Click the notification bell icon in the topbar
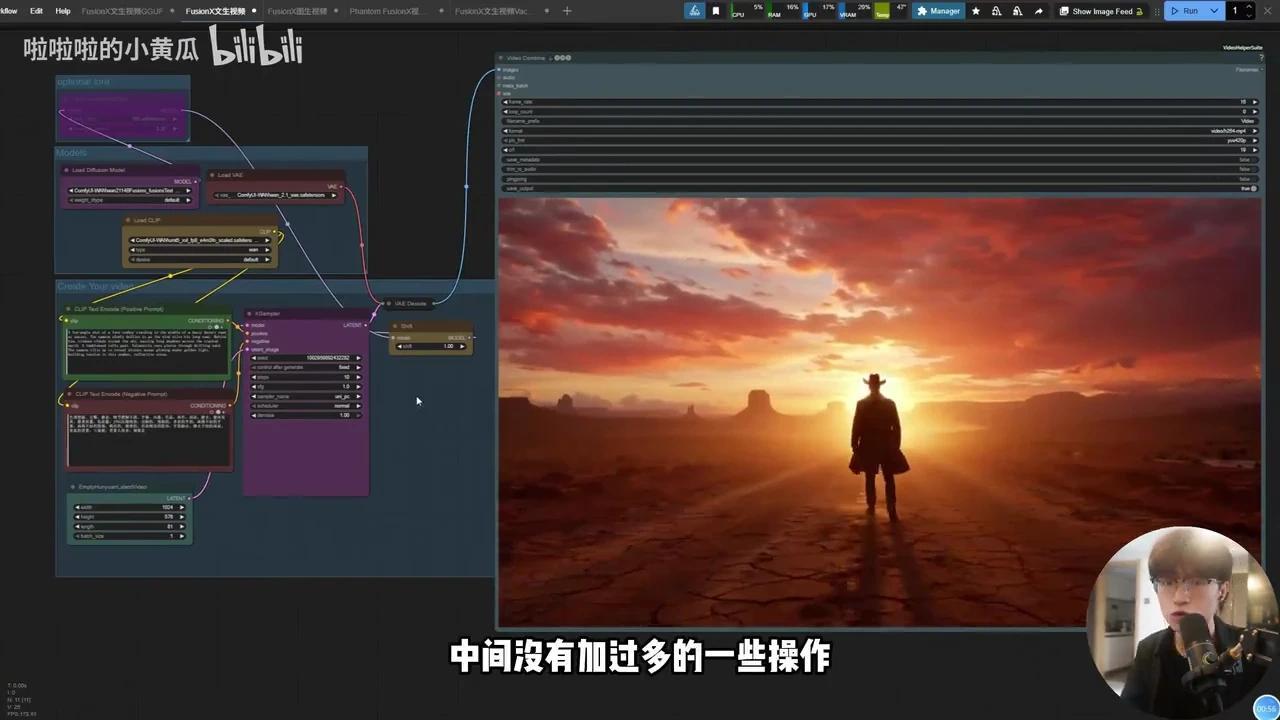Viewport: 1280px width, 720px height. tap(998, 11)
